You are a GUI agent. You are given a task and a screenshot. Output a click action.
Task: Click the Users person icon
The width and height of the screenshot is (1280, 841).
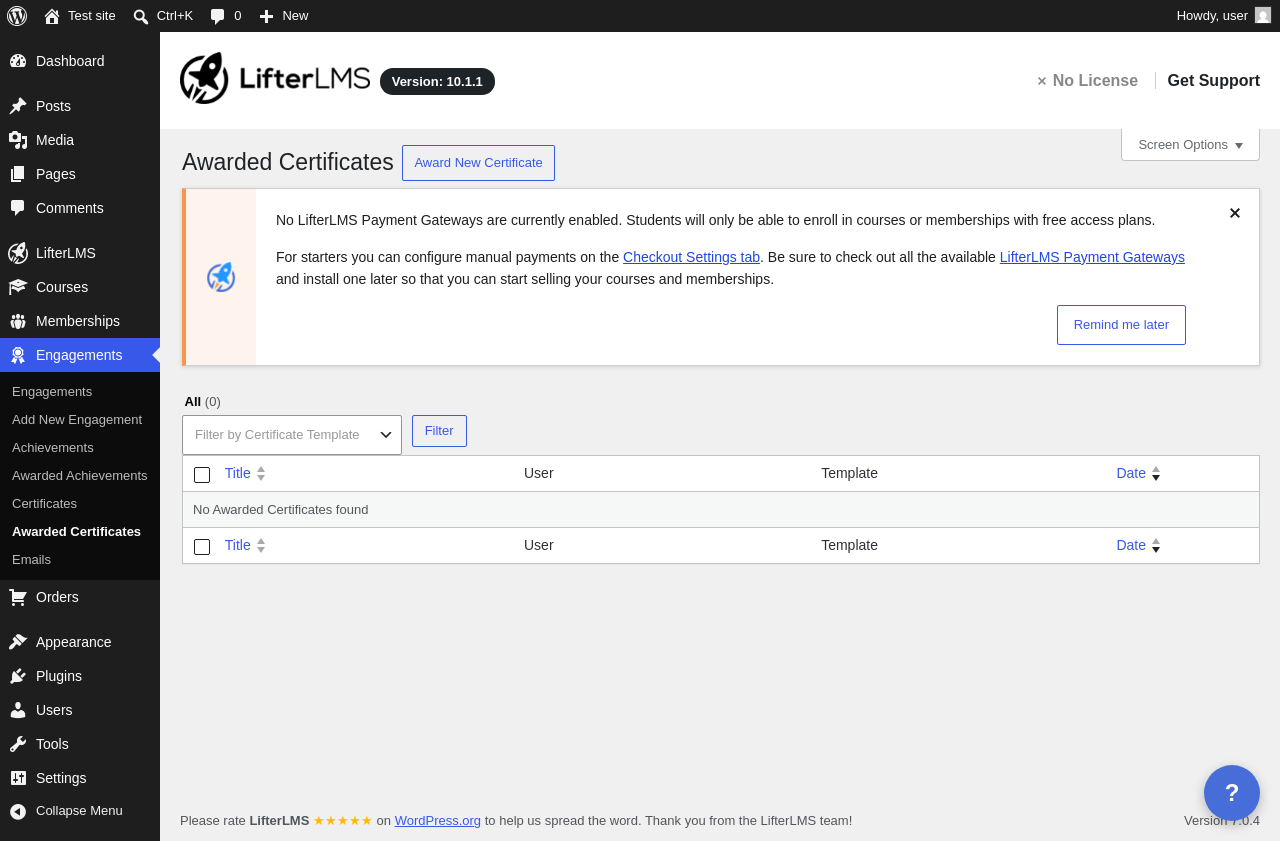[x=18, y=710]
